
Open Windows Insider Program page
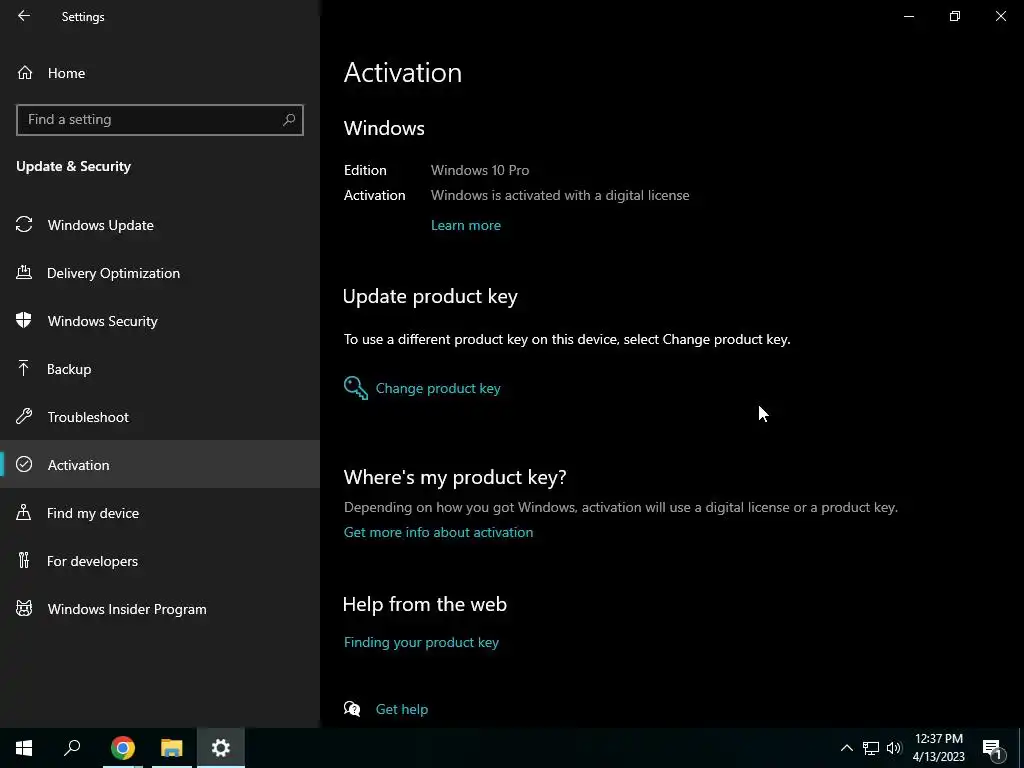(x=159, y=609)
